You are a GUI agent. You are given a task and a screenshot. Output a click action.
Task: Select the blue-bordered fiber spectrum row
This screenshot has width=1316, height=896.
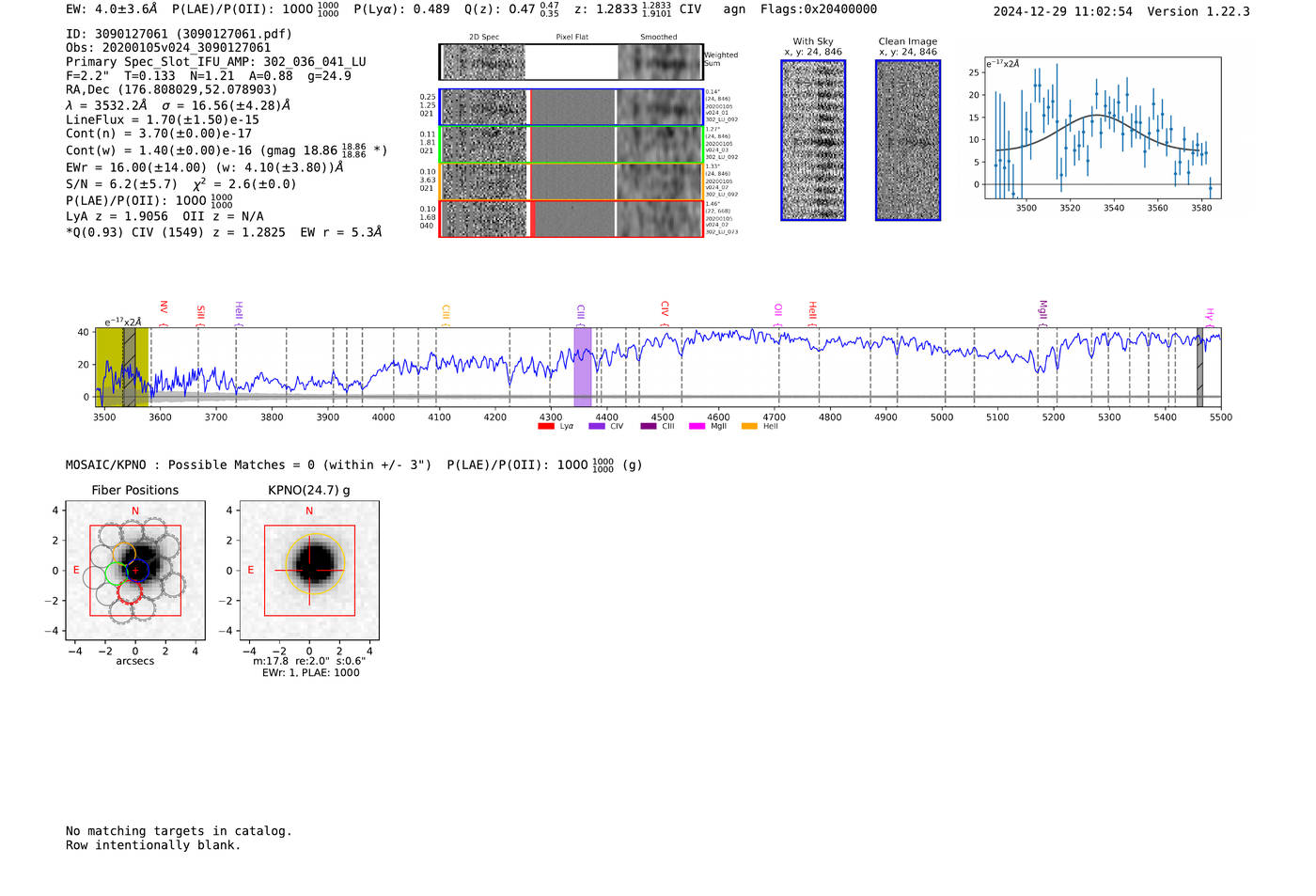(x=571, y=107)
